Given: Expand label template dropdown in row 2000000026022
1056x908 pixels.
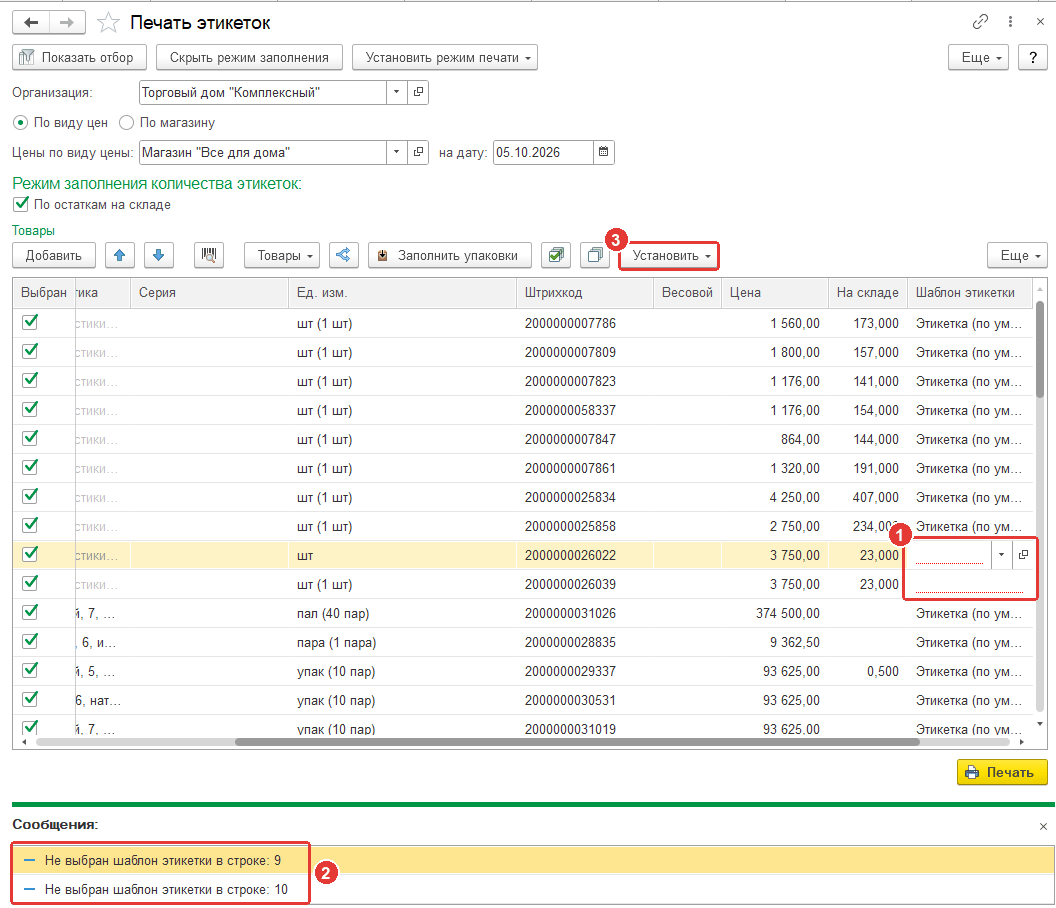Looking at the screenshot, I should (x=1001, y=555).
